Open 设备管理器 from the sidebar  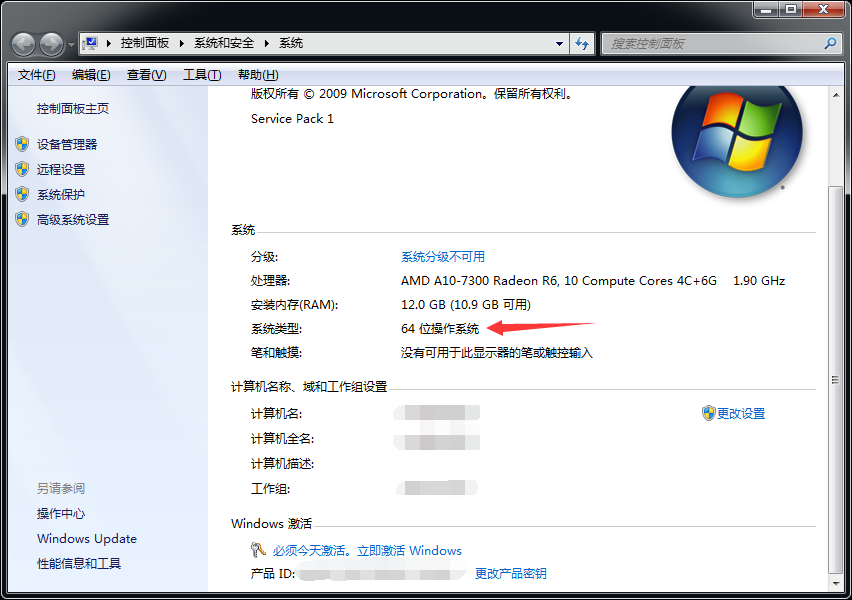[x=67, y=145]
